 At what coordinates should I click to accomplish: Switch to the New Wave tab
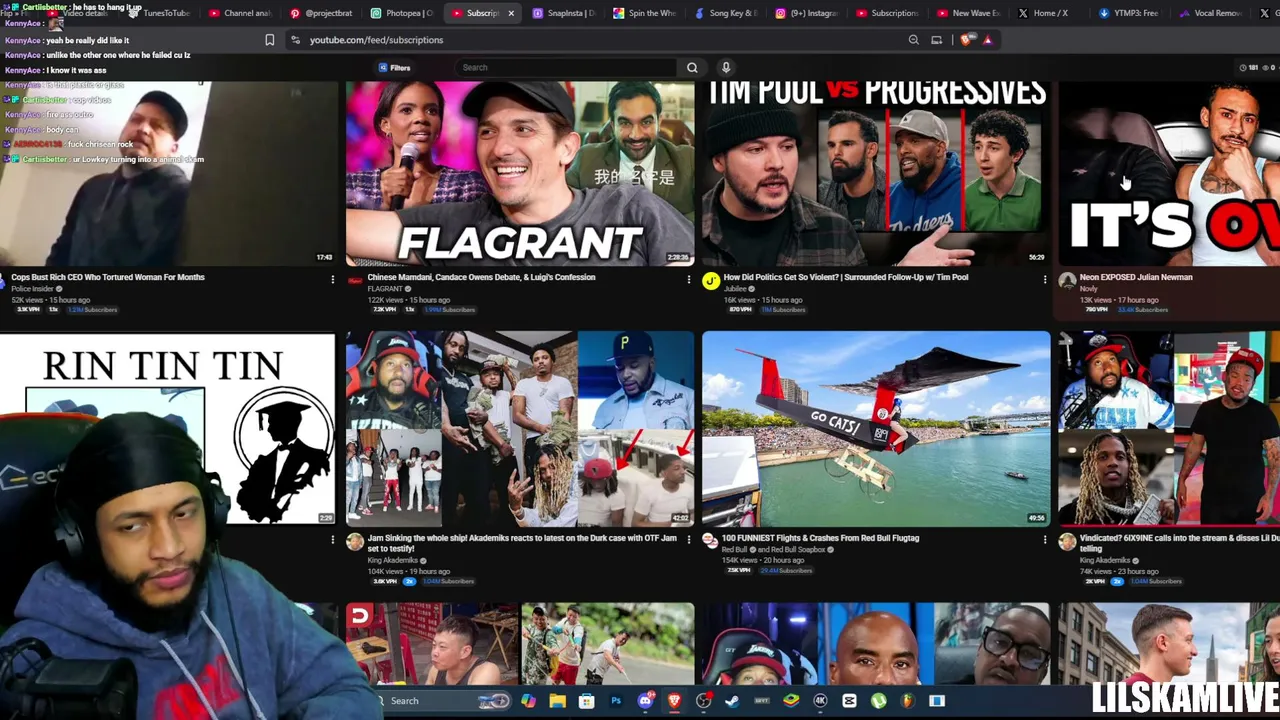pos(969,13)
